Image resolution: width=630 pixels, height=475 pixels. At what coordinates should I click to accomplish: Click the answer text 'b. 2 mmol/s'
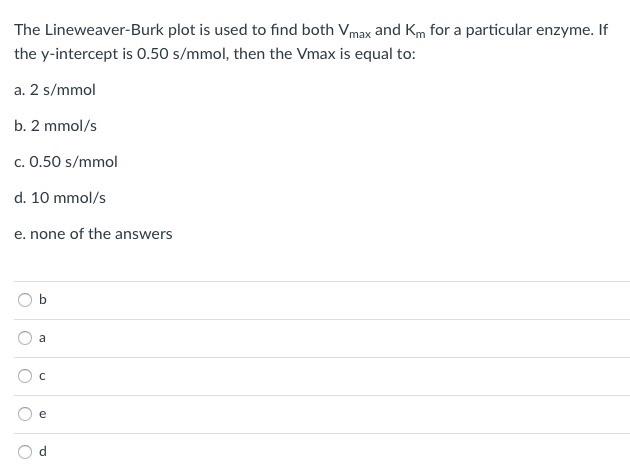tap(56, 126)
